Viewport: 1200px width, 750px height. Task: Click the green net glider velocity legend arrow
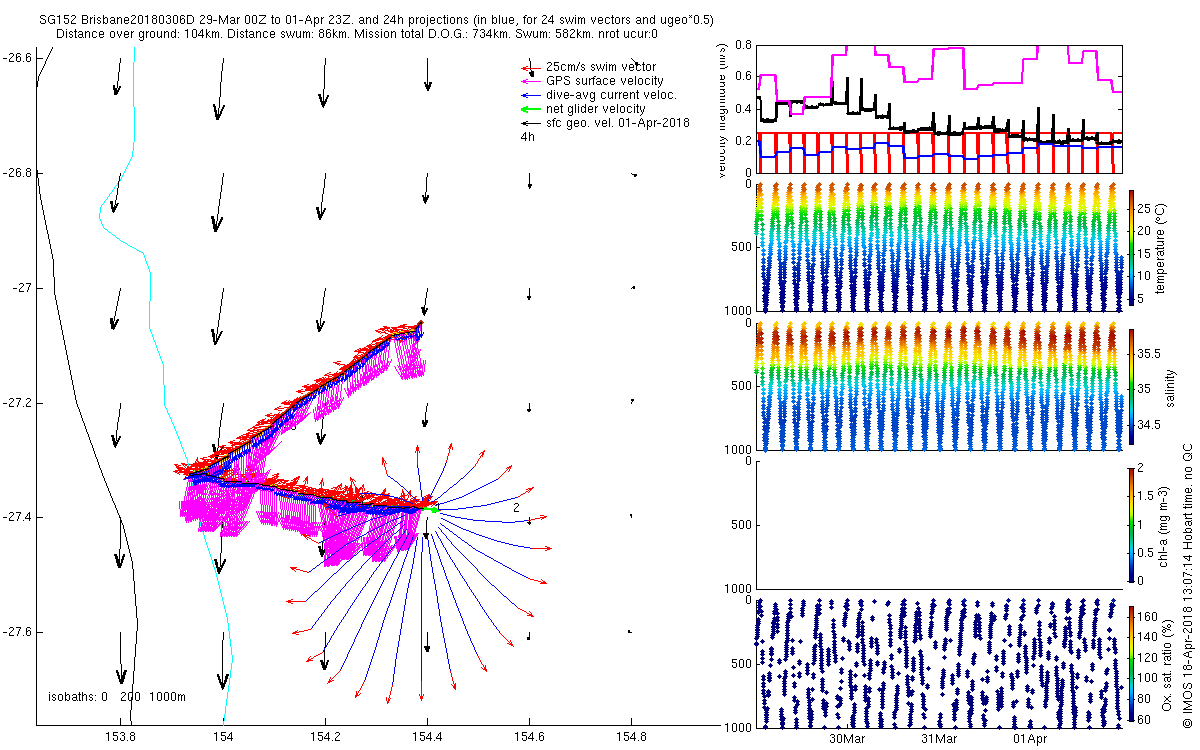[x=531, y=109]
